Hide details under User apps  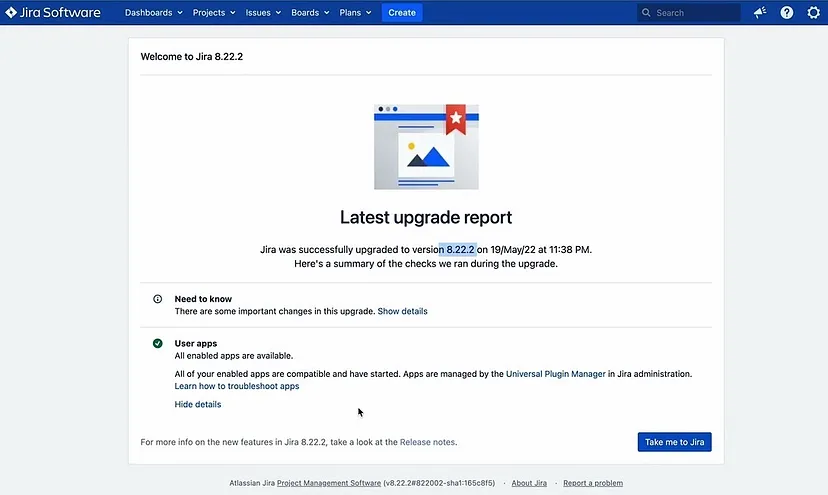point(198,404)
